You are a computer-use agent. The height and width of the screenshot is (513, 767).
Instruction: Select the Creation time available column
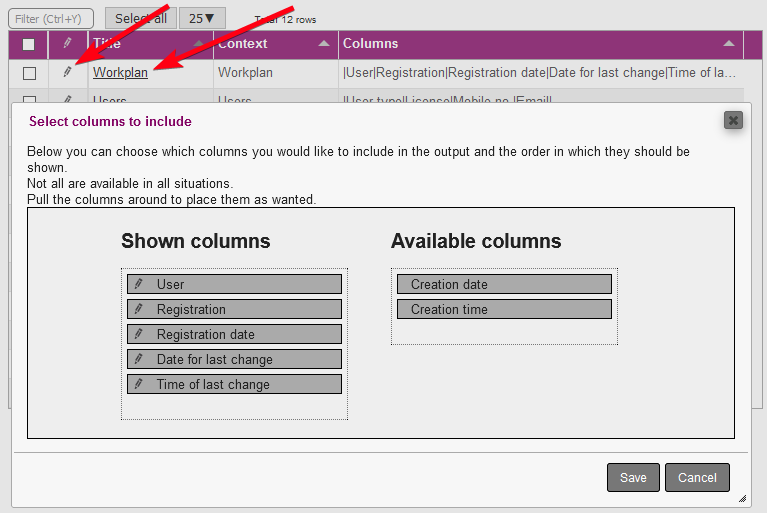[x=503, y=310]
